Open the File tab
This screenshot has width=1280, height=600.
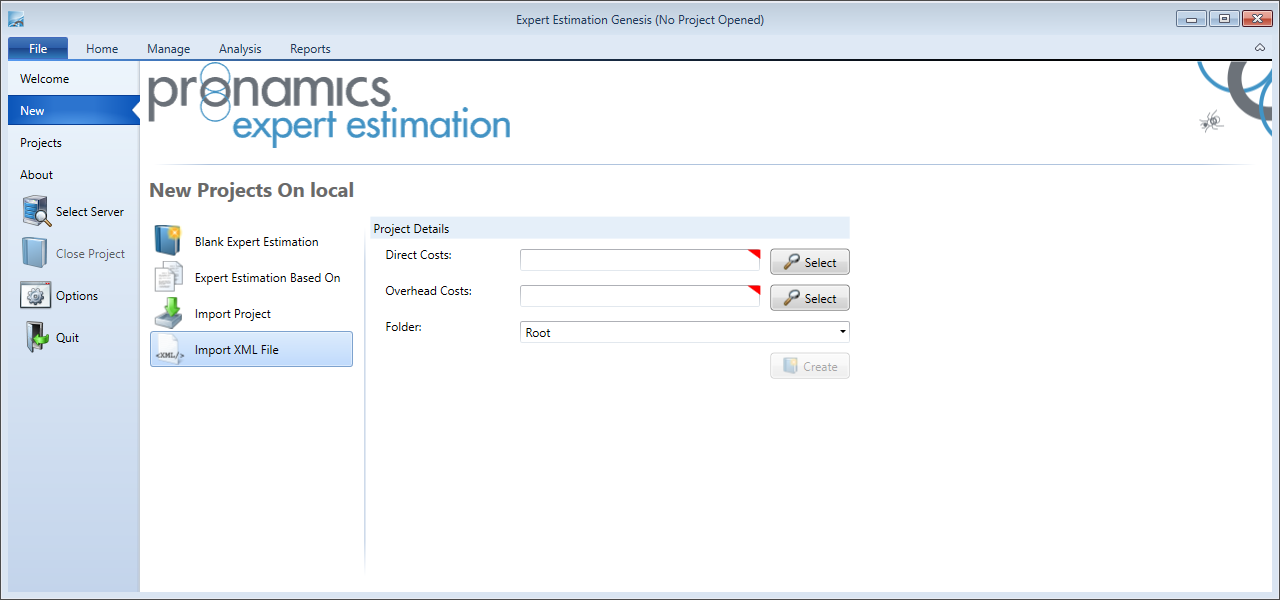point(38,48)
